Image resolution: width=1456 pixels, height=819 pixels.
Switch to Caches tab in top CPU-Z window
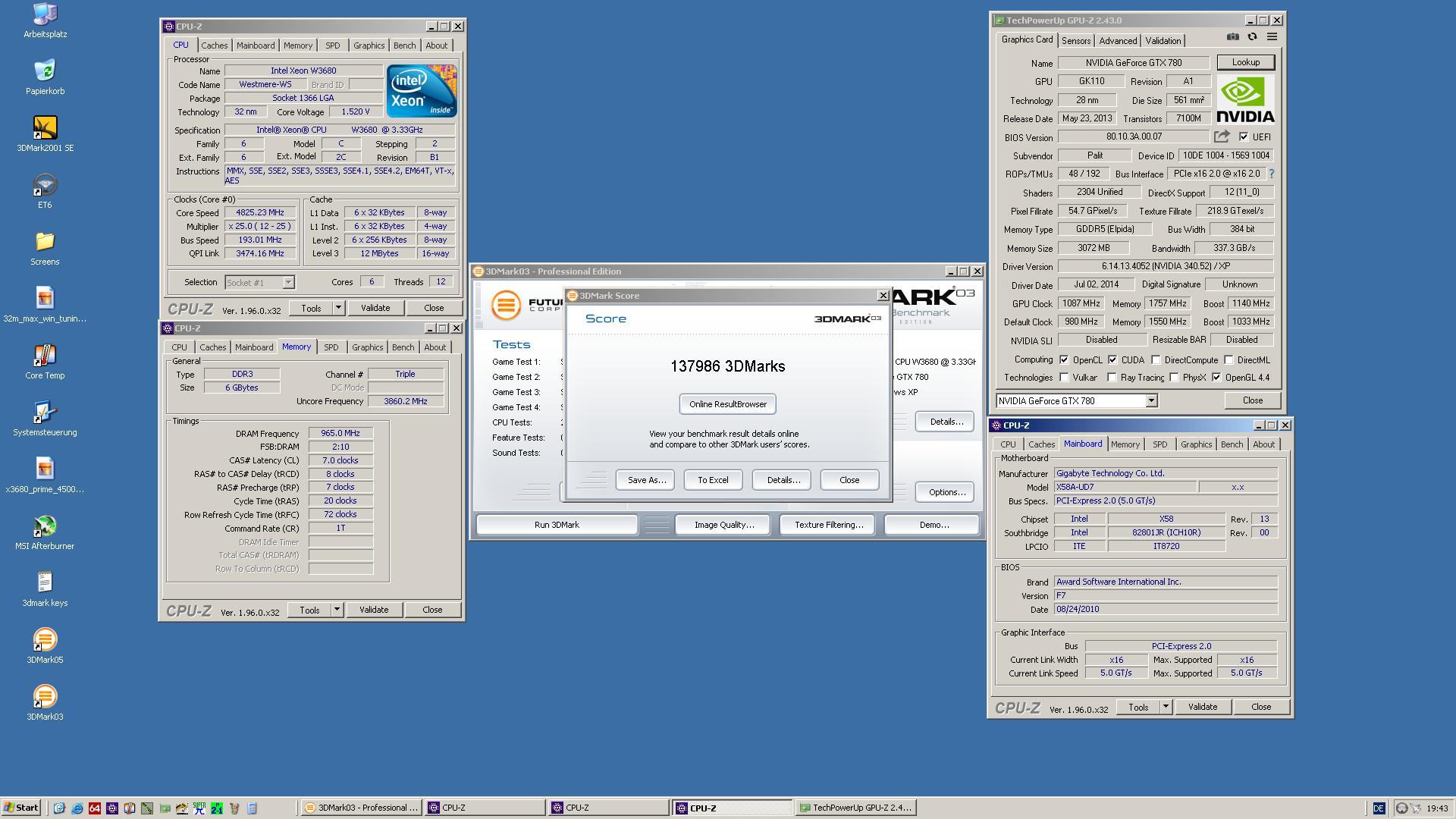coord(214,45)
